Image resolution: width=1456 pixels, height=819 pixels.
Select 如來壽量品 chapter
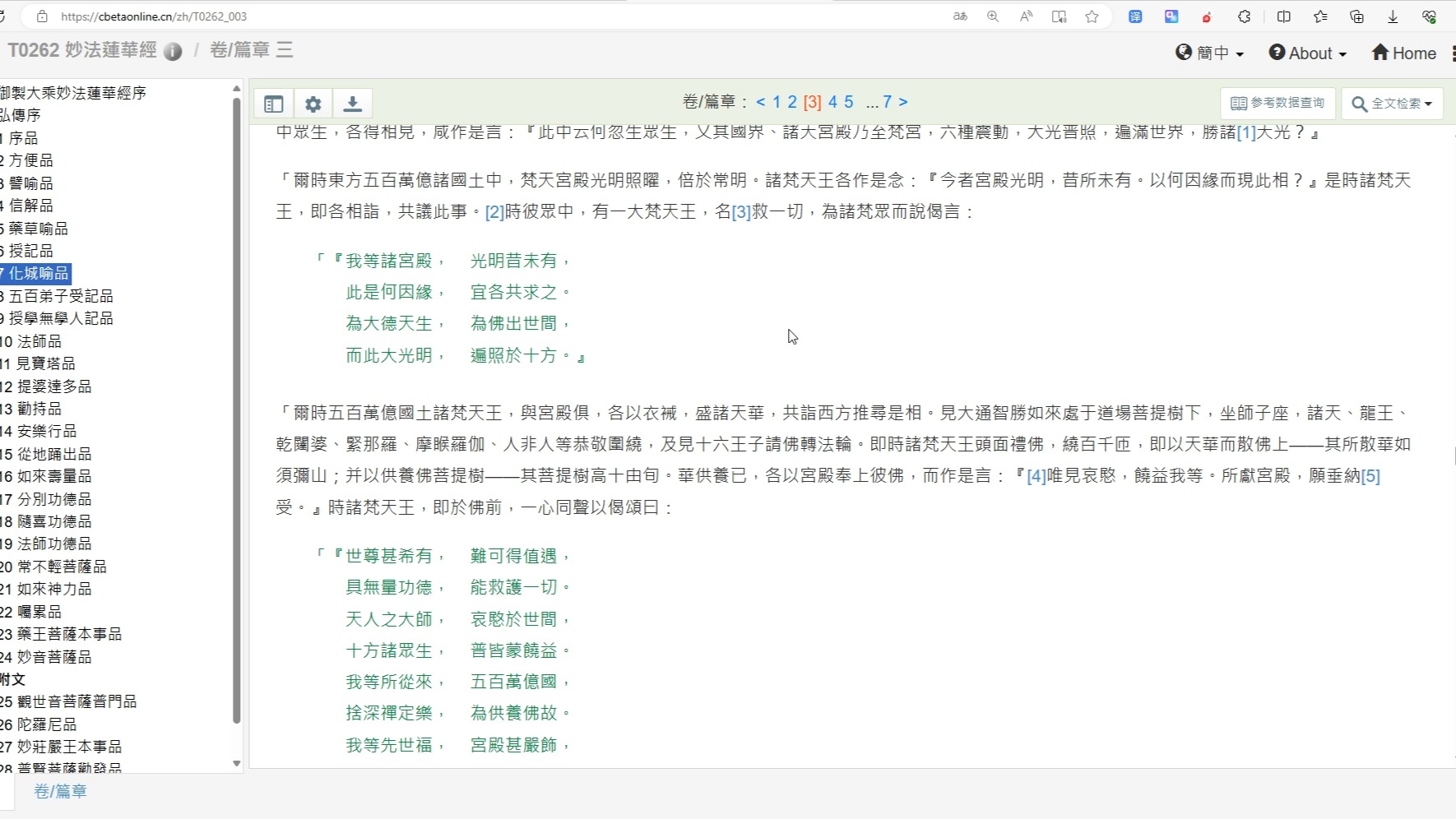pos(46,476)
